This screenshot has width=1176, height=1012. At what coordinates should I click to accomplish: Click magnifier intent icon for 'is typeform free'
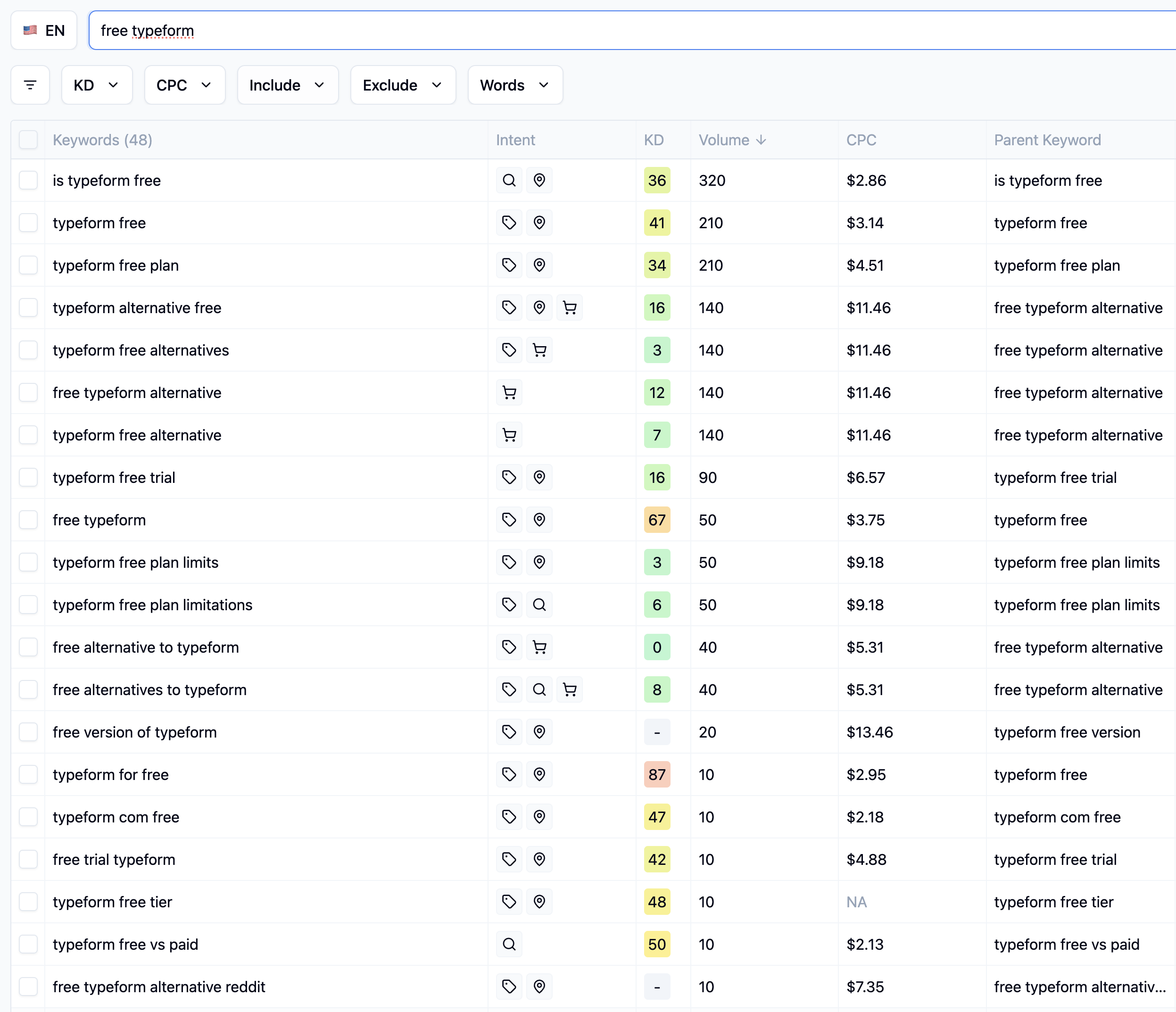(x=509, y=181)
